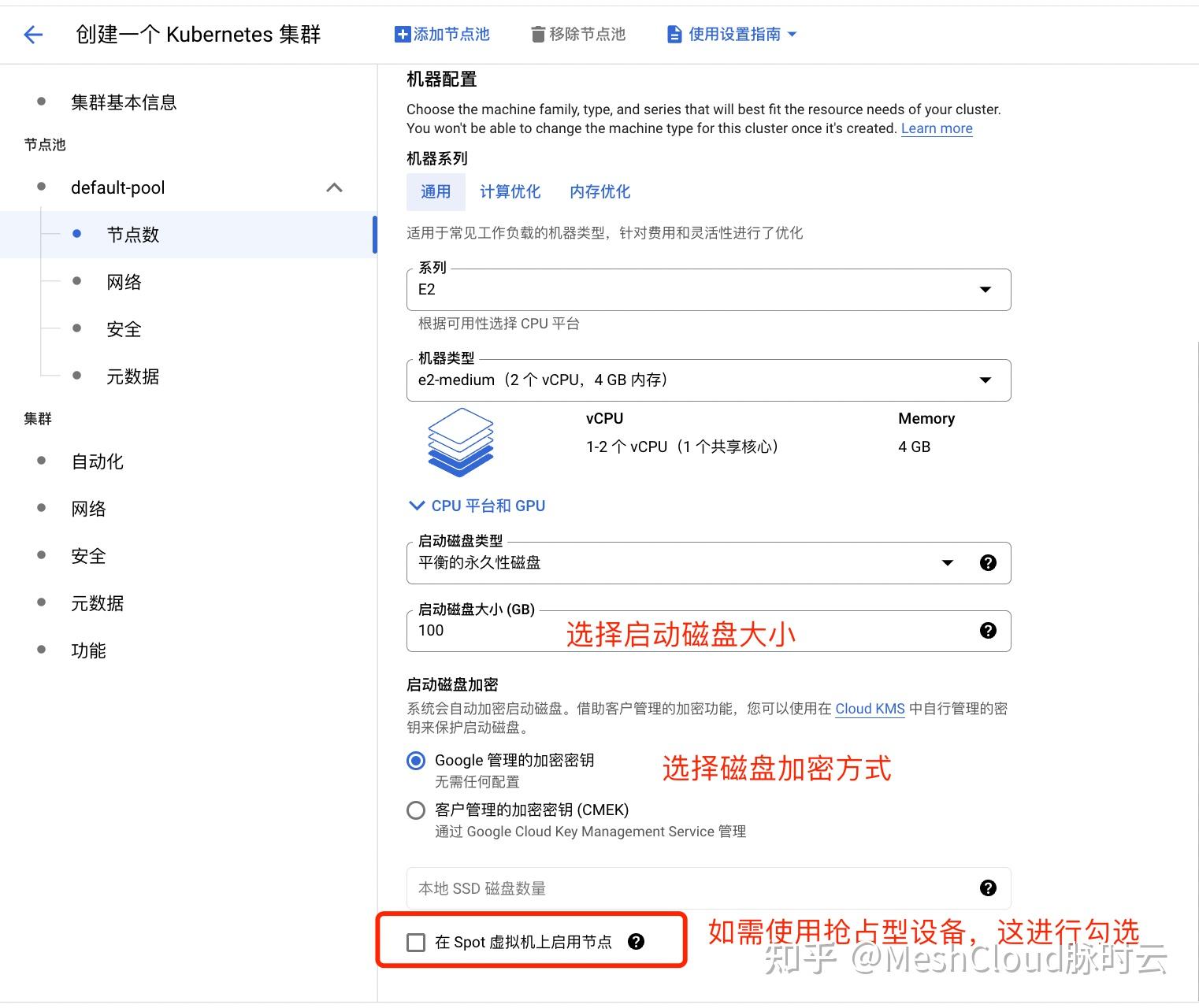Click the back arrow to exit cluster creation
This screenshot has width=1199, height=1008.
[x=32, y=34]
